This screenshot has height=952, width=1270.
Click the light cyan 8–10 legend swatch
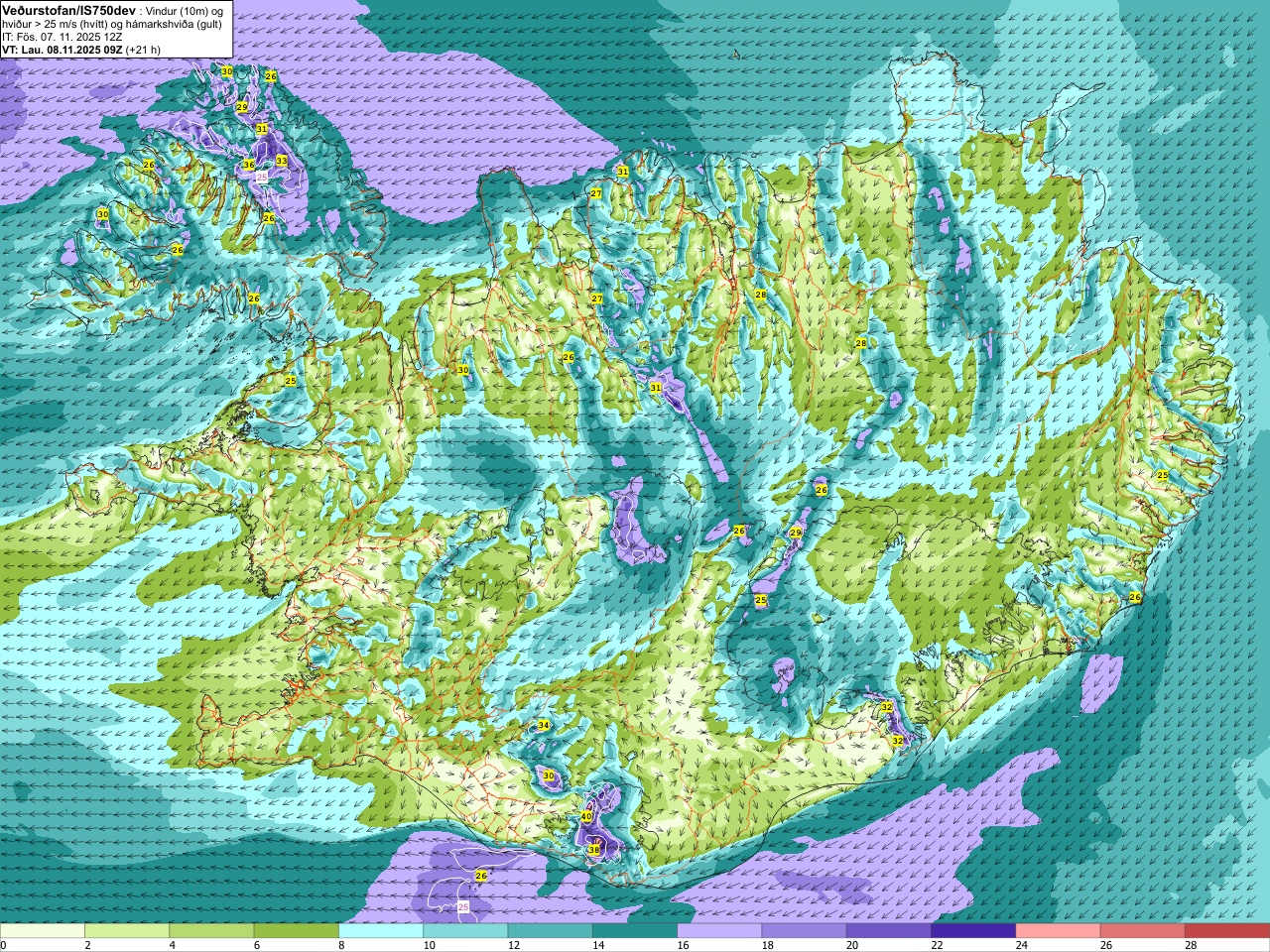[381, 931]
